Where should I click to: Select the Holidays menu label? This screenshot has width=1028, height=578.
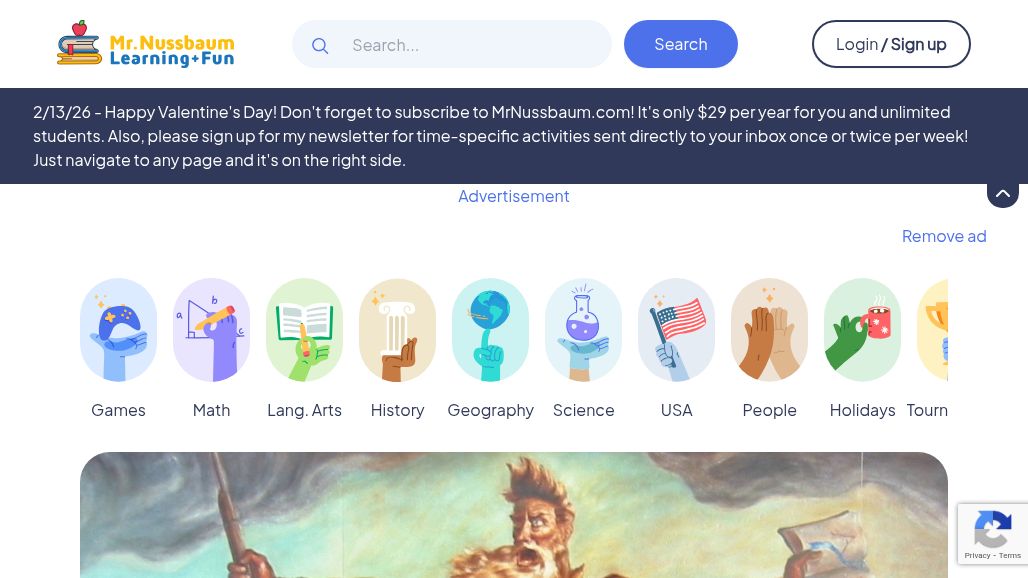[x=862, y=410]
